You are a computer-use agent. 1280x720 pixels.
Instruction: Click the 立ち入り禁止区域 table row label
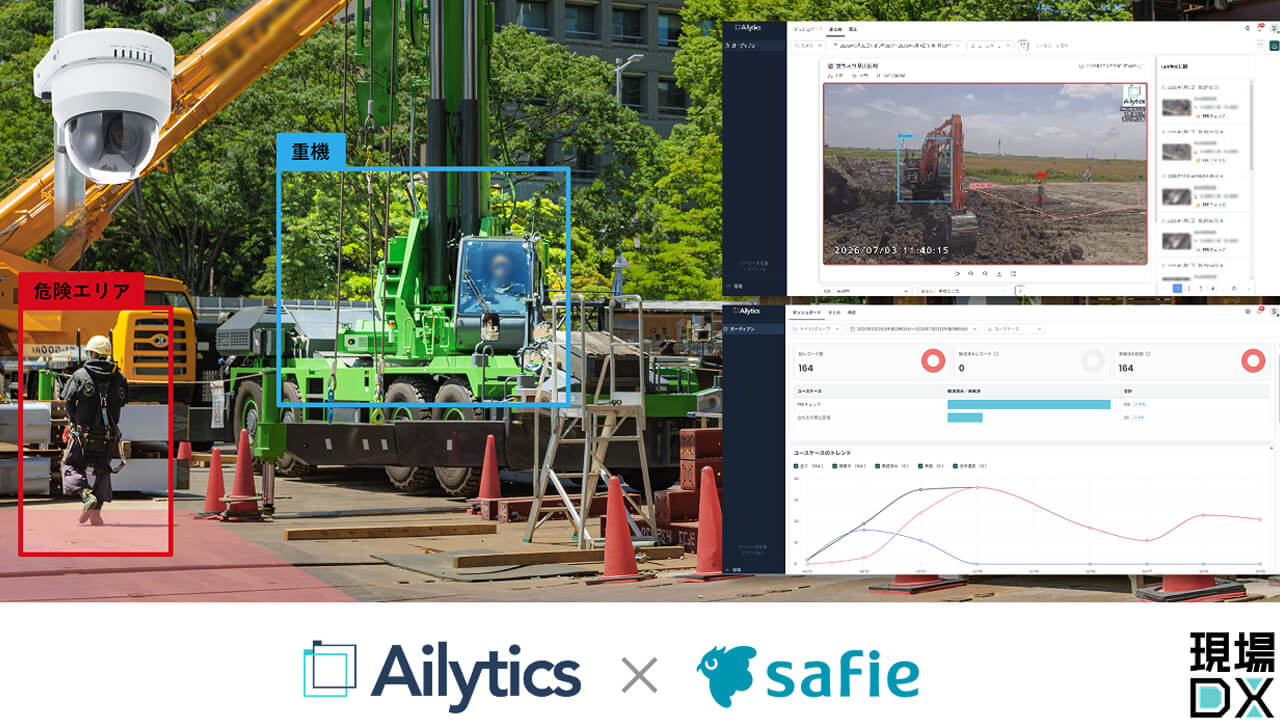814,418
